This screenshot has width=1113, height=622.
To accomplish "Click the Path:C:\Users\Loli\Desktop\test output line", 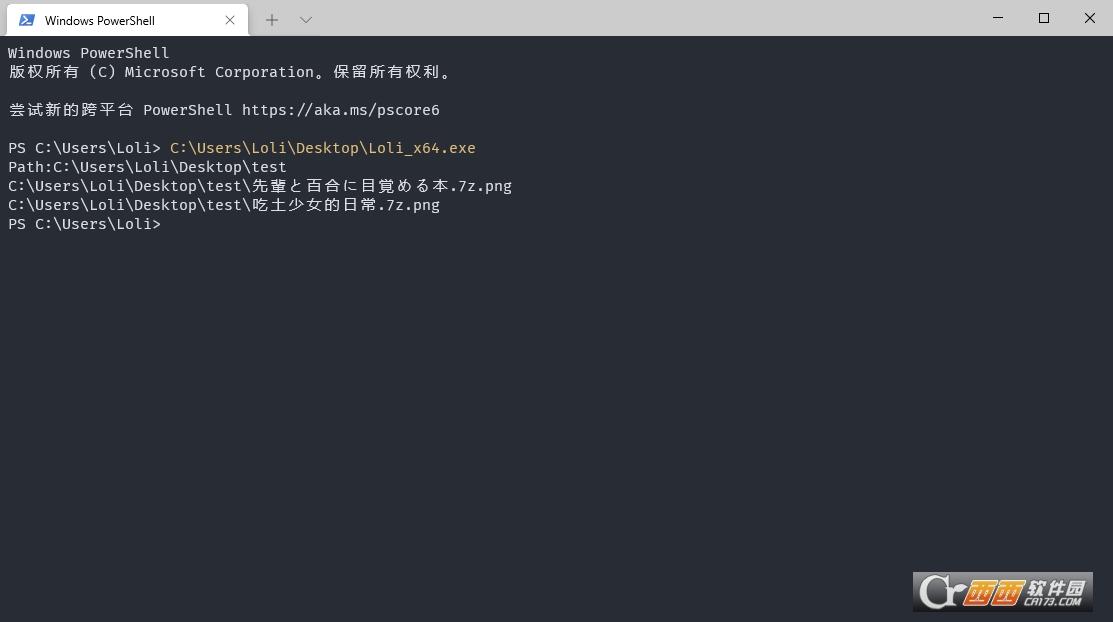I will point(147,167).
